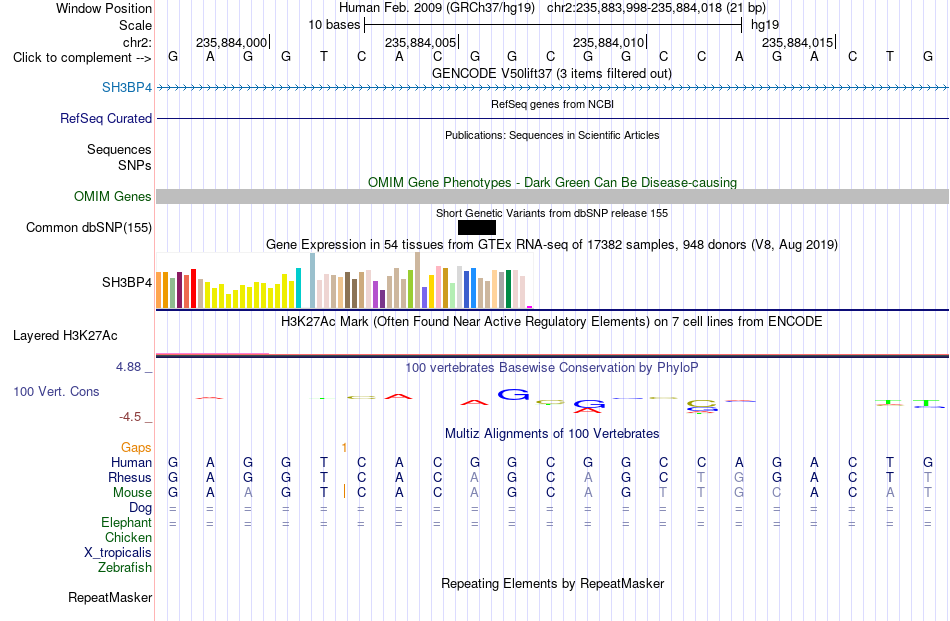The image size is (950, 621).
Task: Click the RefSeq Curated intron line
Action: tap(553, 118)
